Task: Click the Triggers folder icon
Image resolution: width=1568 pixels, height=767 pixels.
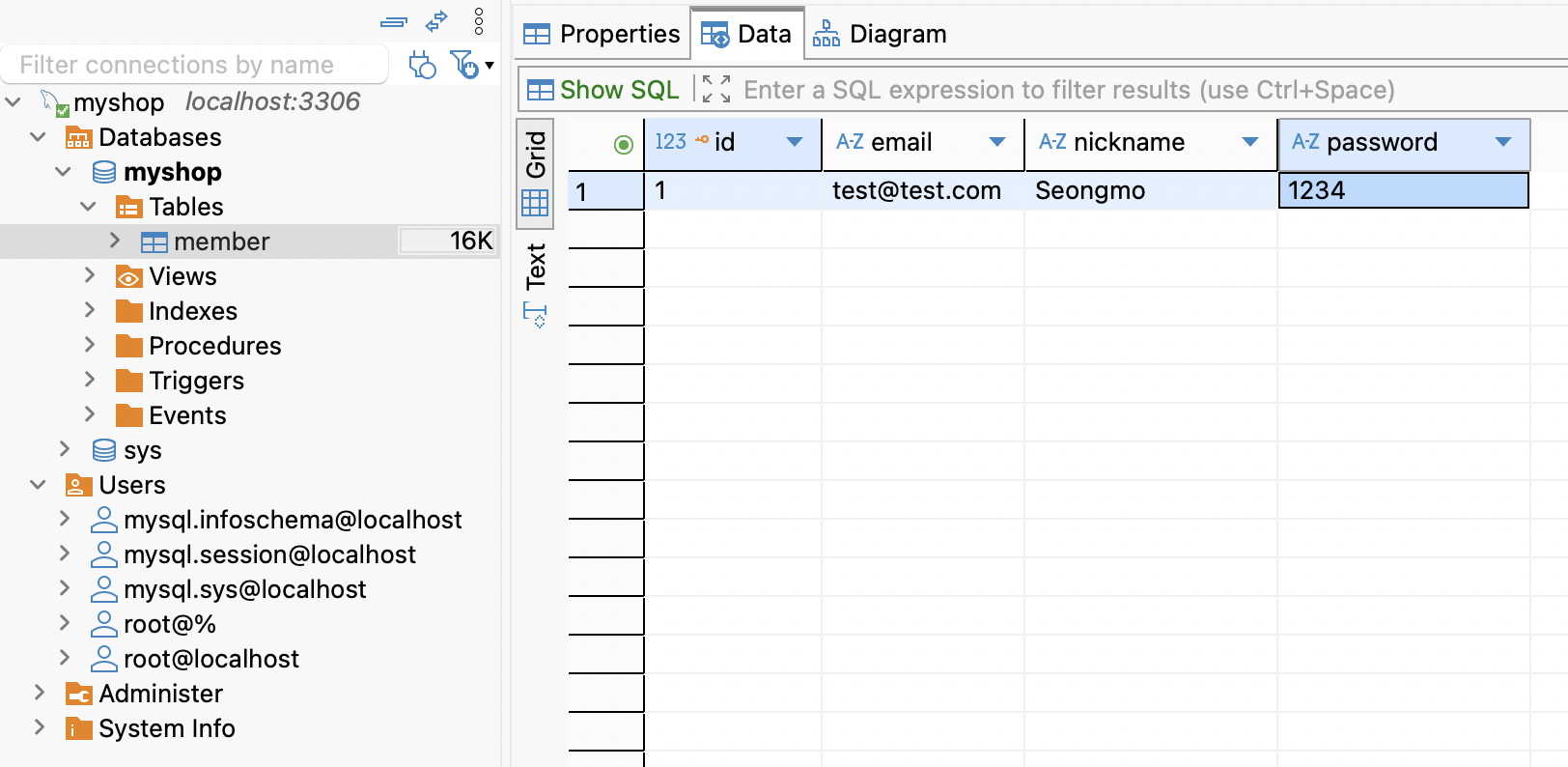Action: 129,382
